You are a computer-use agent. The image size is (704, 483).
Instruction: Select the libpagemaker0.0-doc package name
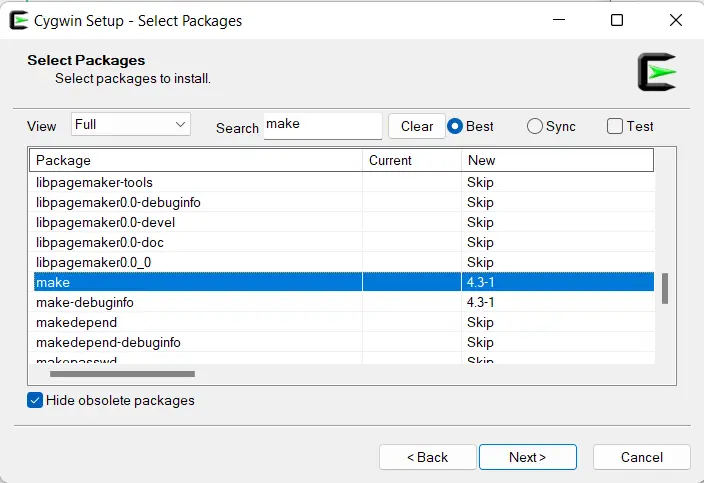tap(100, 242)
